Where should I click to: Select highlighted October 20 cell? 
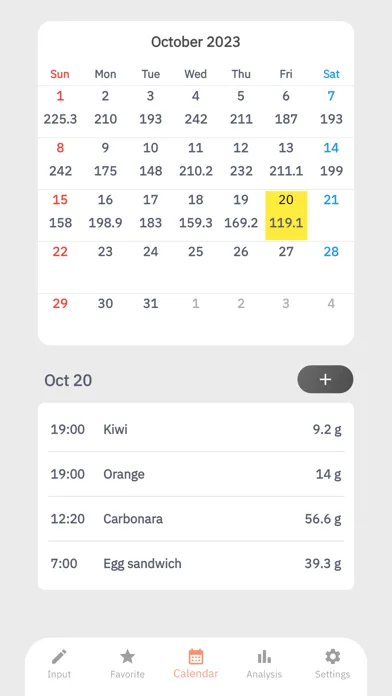286,215
